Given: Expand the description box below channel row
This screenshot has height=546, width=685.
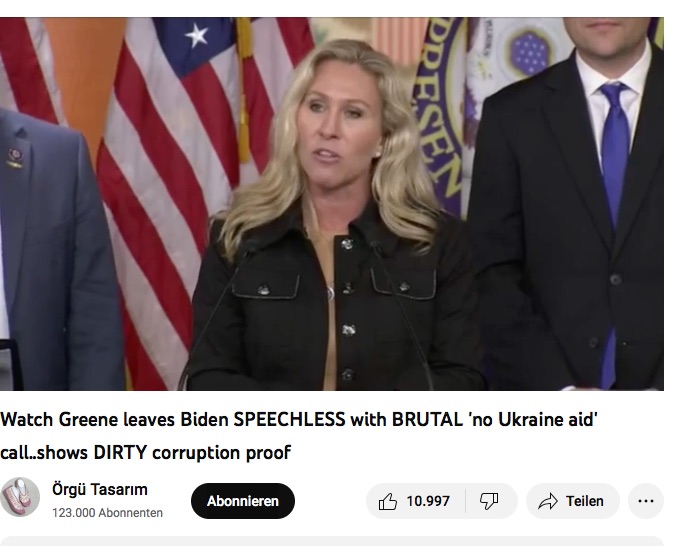Looking at the screenshot, I should 332,541.
